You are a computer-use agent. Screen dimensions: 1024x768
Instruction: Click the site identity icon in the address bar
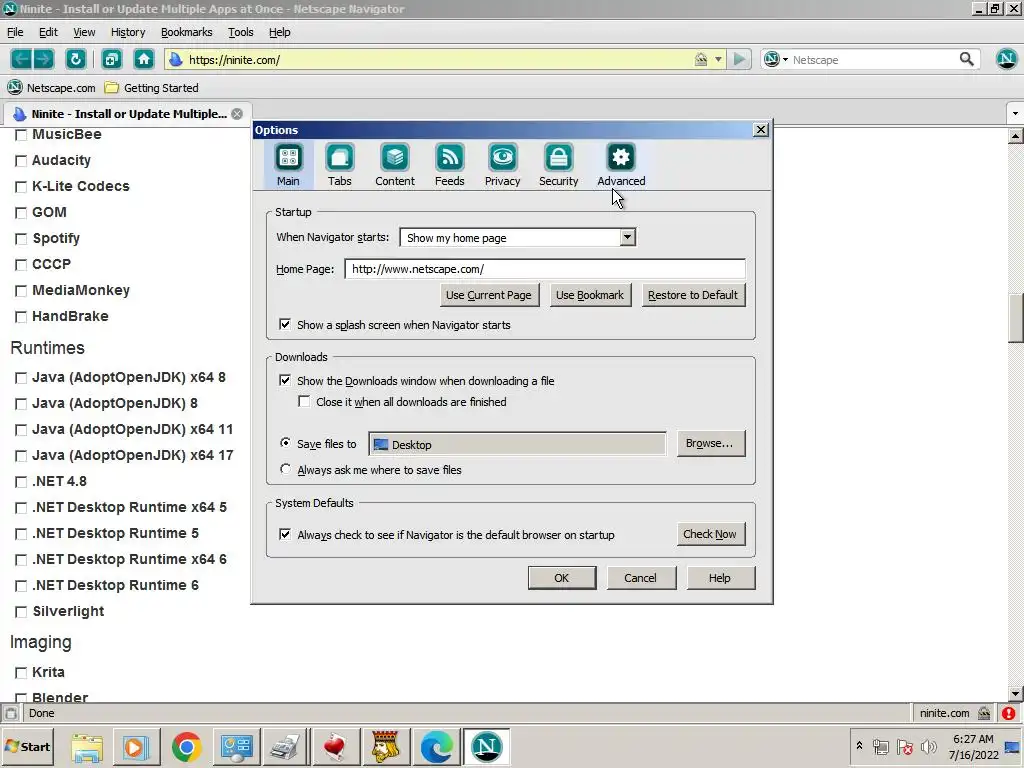[175, 59]
